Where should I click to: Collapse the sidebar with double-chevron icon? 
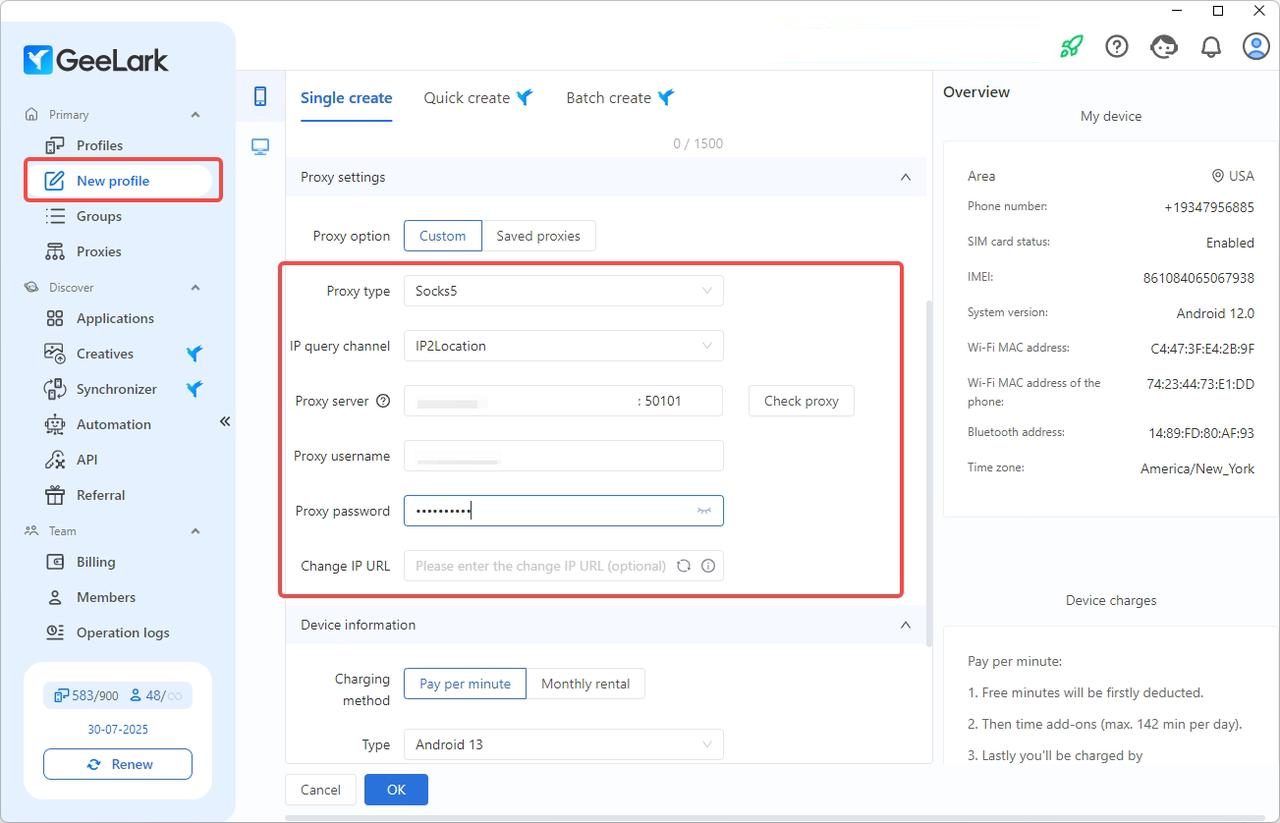coord(225,421)
